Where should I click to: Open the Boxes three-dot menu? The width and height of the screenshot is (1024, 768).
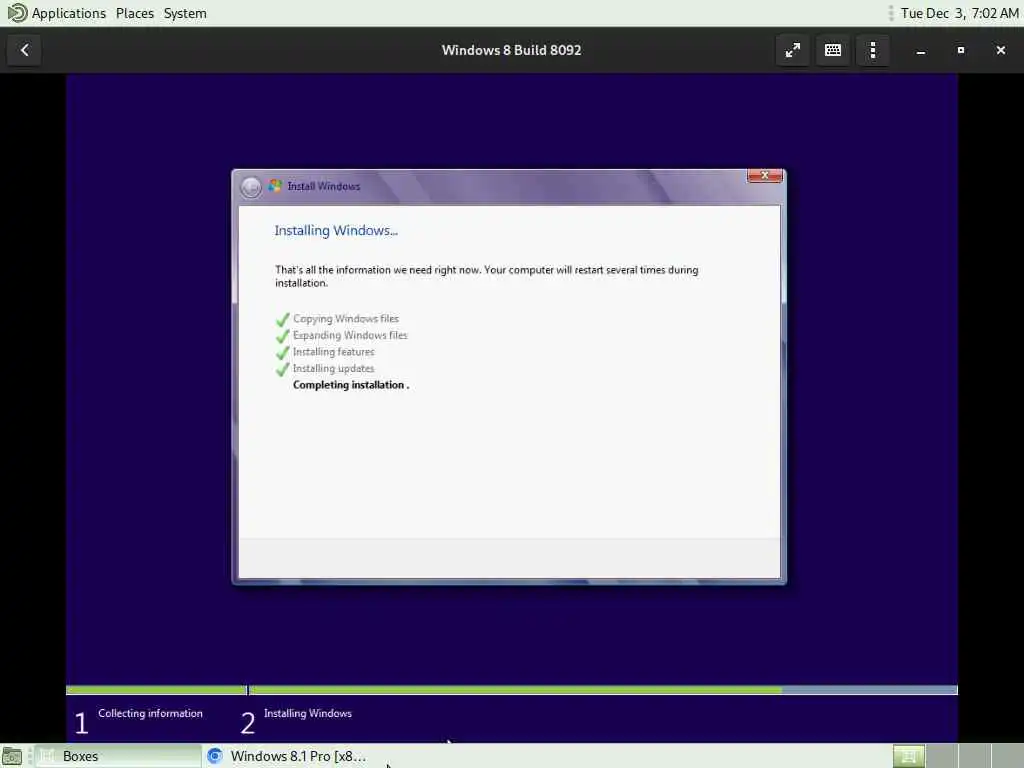tap(872, 50)
